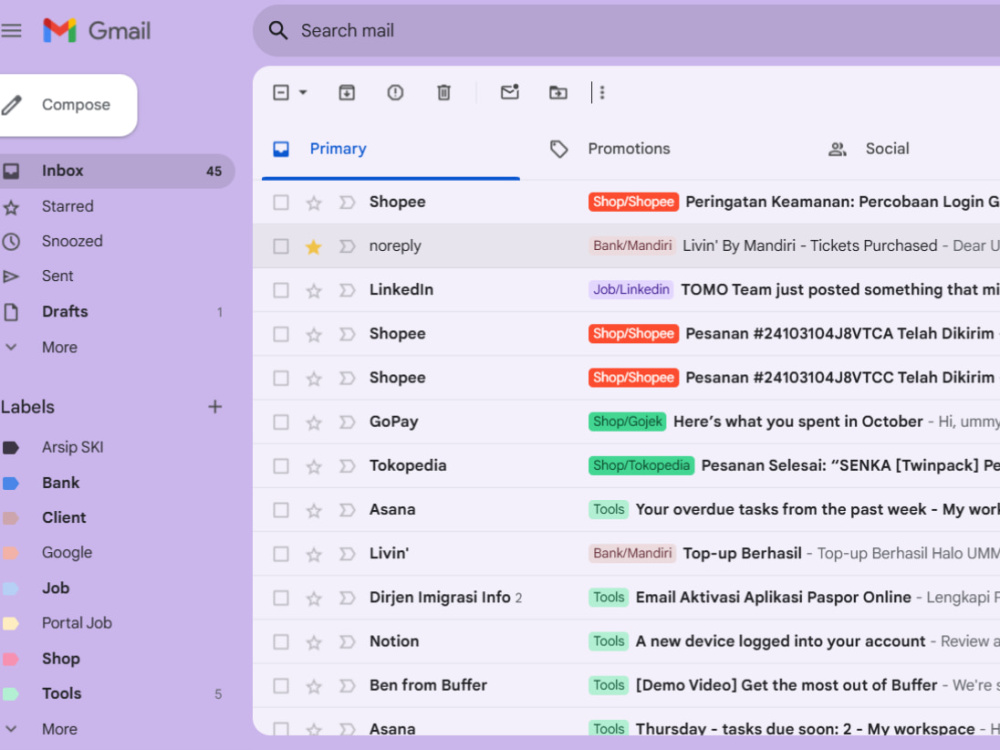1000x750 pixels.
Task: Click the Move to folder icon
Action: [558, 92]
